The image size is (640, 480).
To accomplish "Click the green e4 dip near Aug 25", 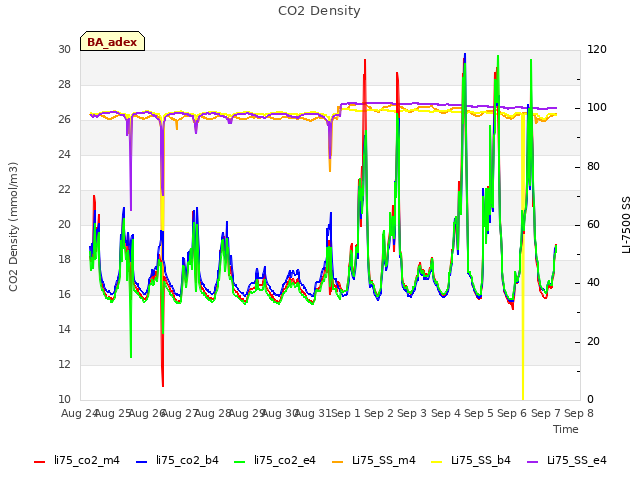I will click(x=131, y=356).
